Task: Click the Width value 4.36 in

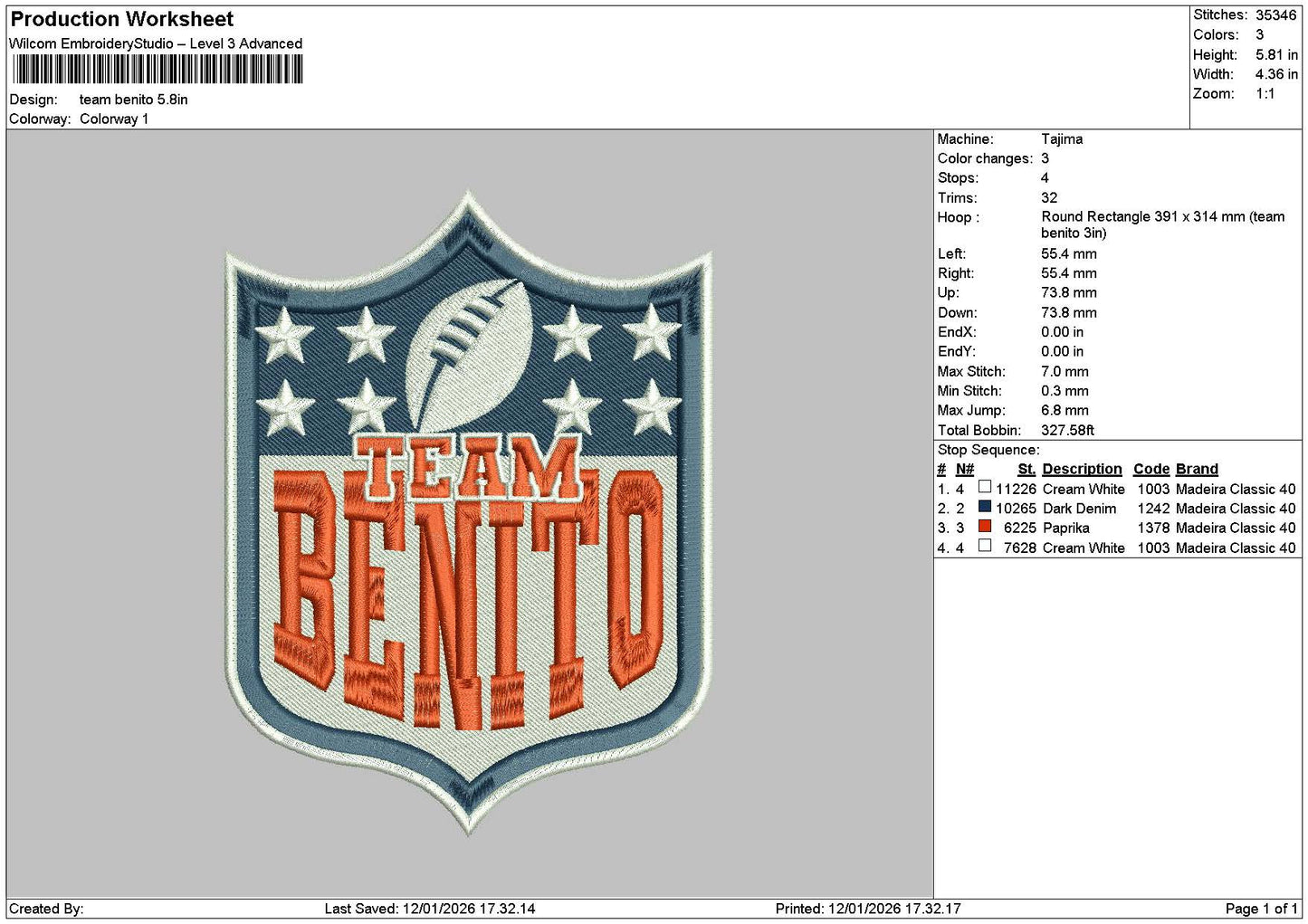Action: pos(1276,74)
